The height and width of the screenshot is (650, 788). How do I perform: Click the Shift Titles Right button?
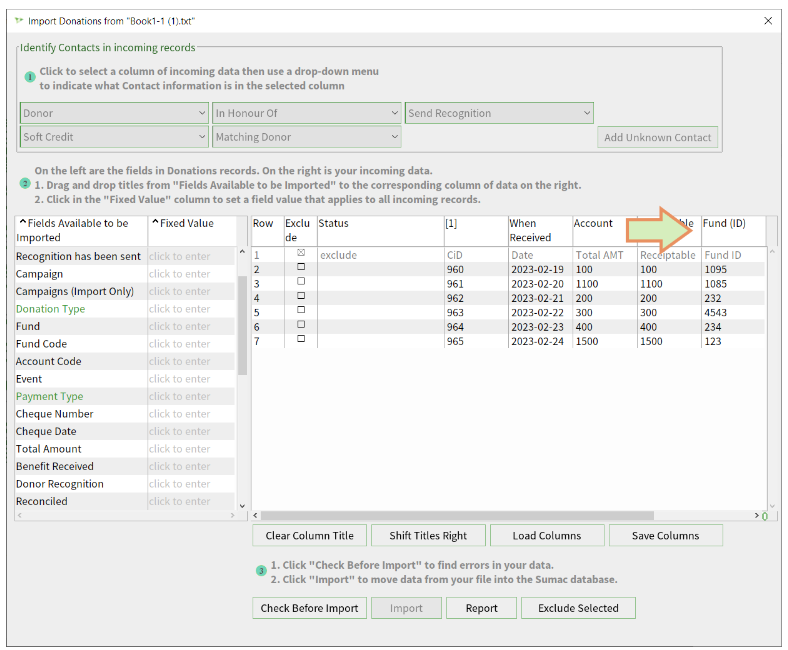(428, 535)
